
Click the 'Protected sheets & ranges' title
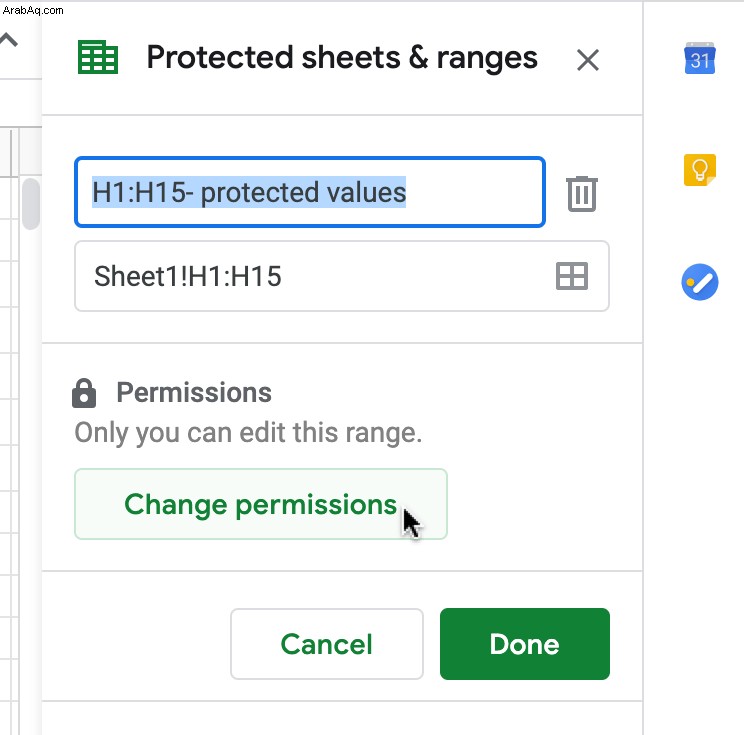coord(342,58)
